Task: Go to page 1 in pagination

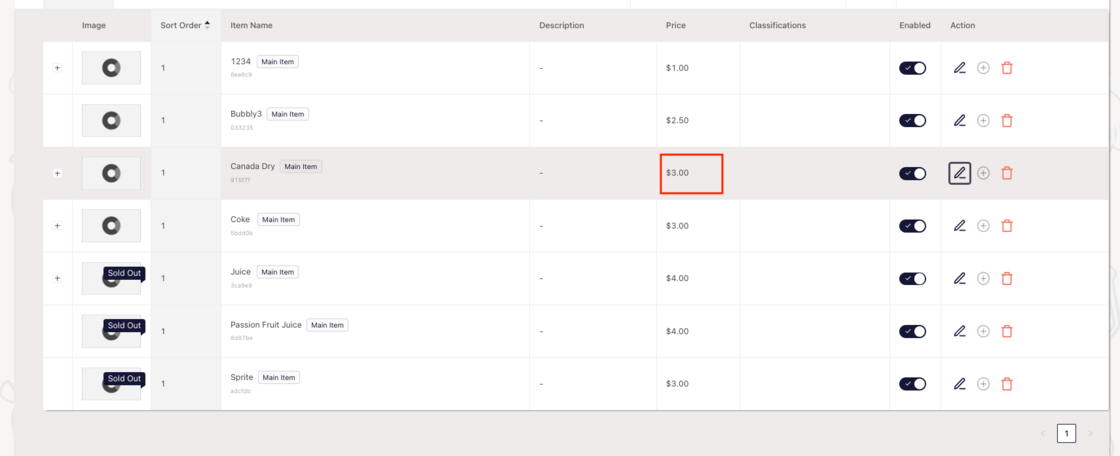Action: click(1067, 433)
